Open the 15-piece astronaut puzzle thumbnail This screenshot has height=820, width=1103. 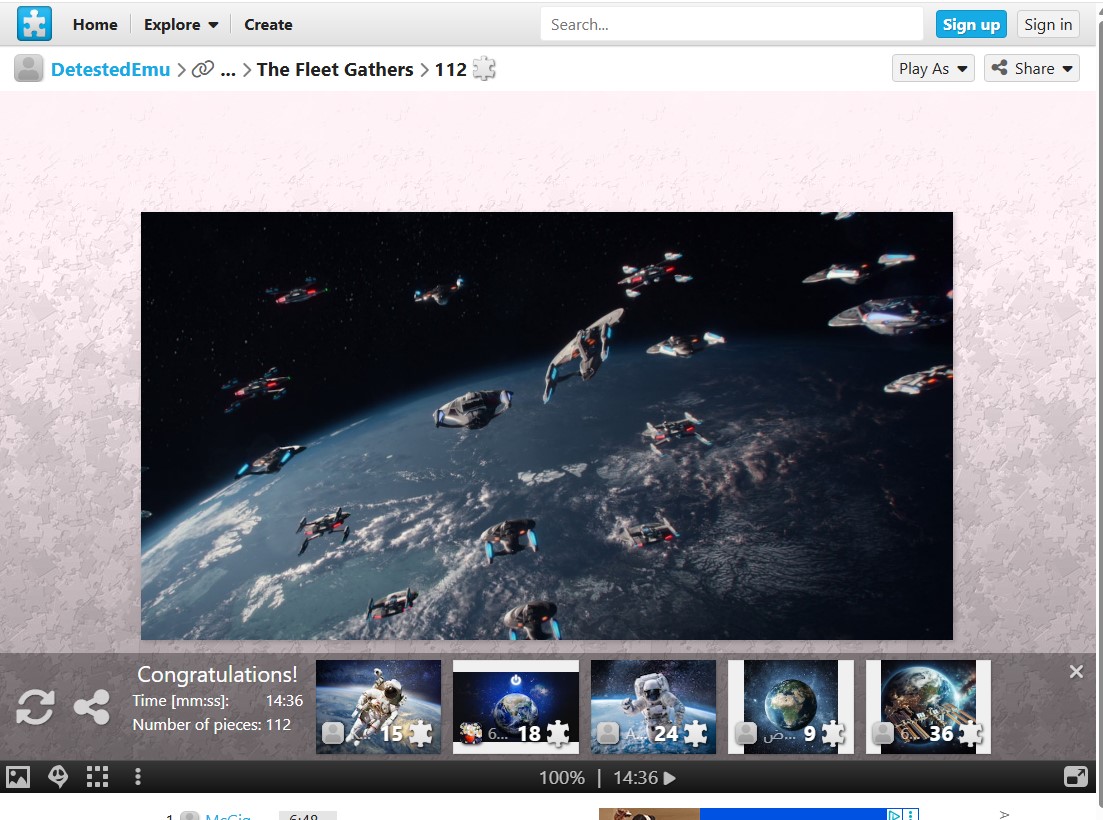point(378,706)
